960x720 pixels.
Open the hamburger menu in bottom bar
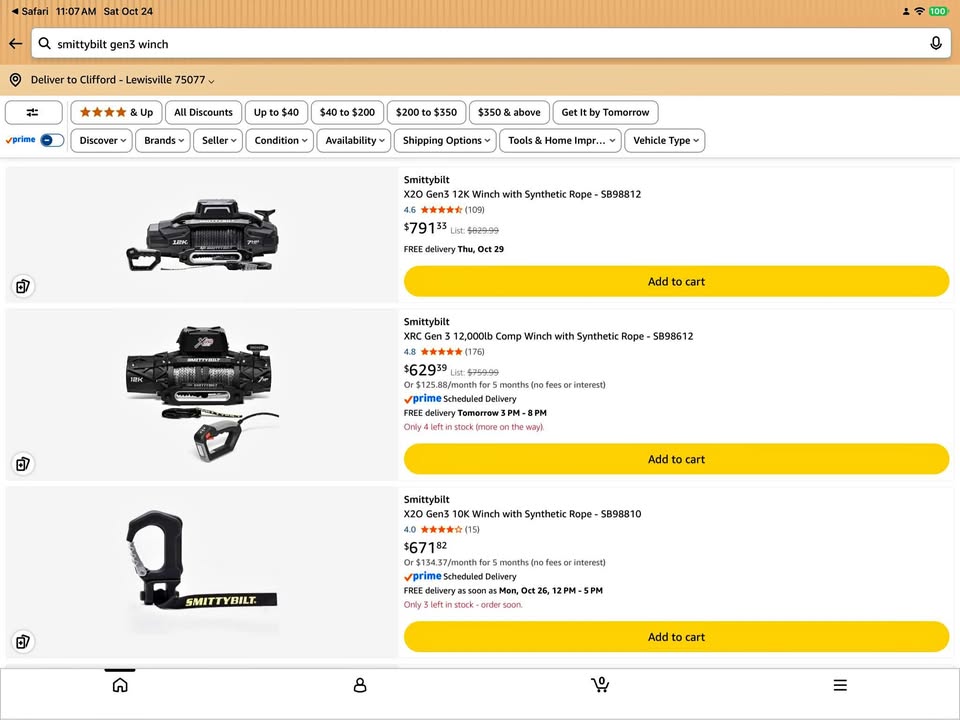click(840, 685)
